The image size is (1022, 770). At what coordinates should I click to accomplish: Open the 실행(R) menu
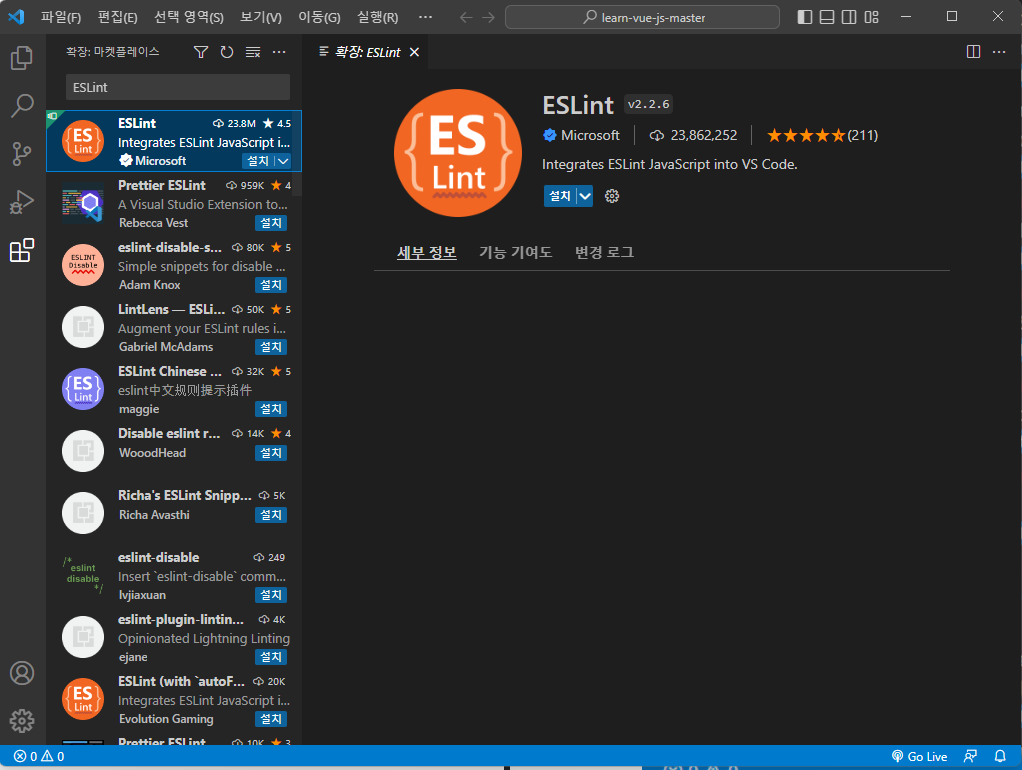(377, 17)
